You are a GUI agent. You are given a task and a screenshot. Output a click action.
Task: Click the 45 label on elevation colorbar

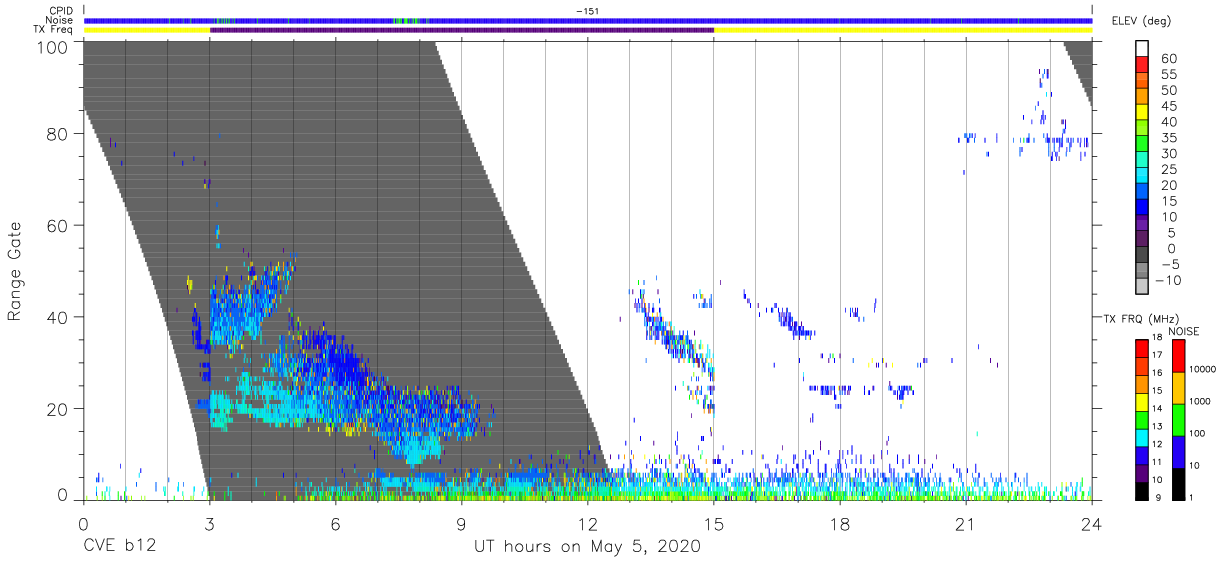pos(1167,106)
